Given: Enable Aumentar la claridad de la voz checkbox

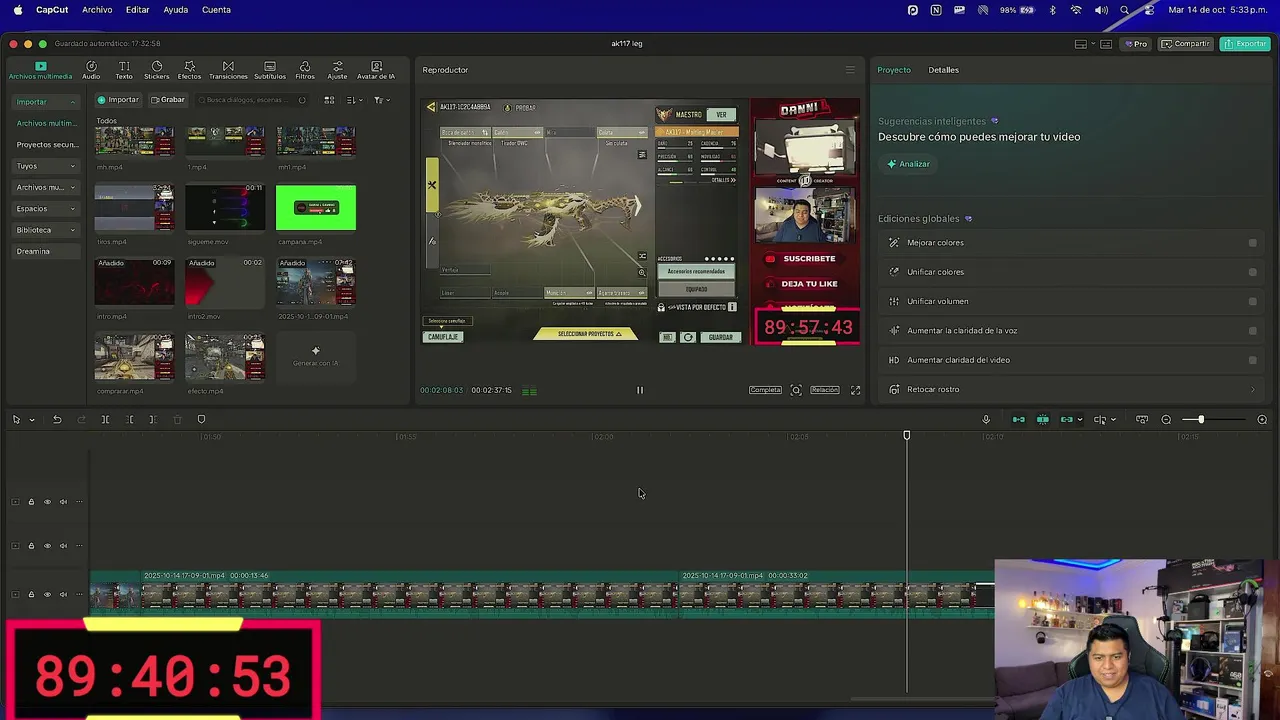Looking at the screenshot, I should pyautogui.click(x=1252, y=331).
